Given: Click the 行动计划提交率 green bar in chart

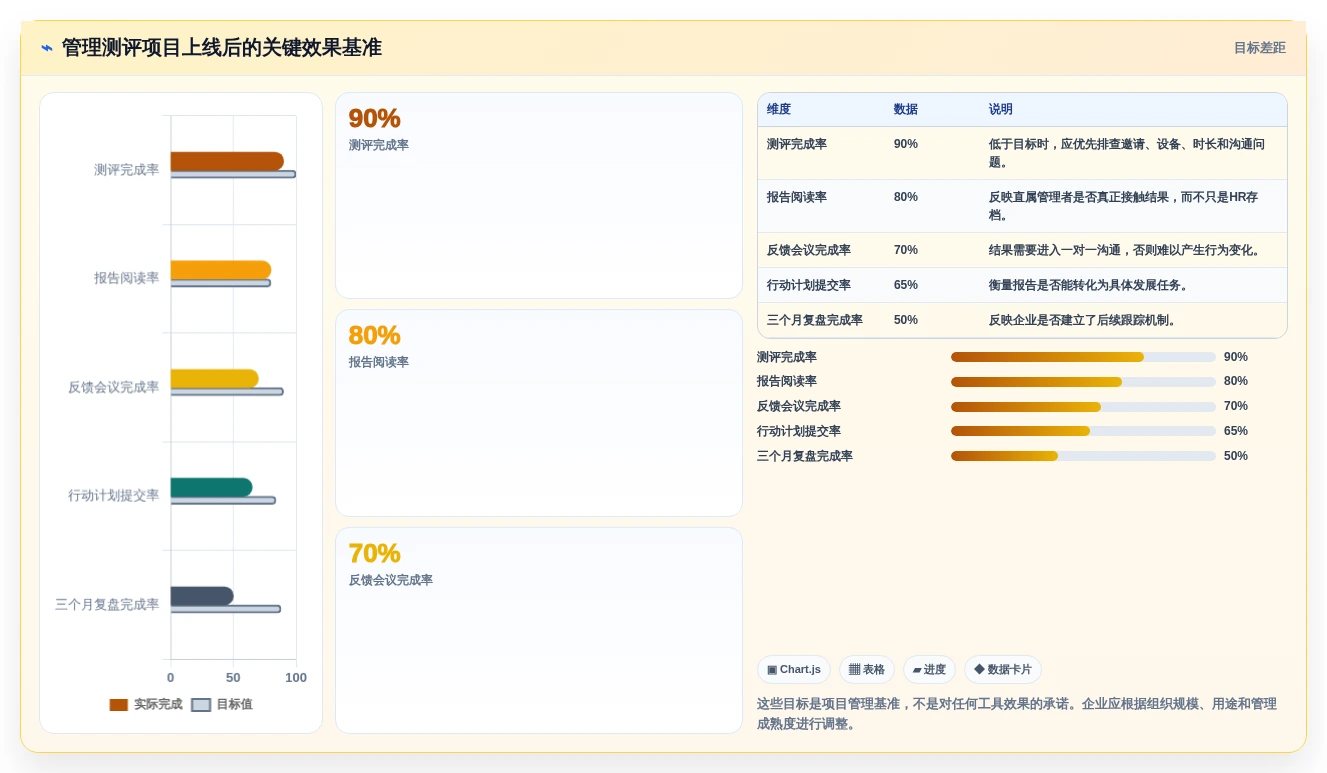Looking at the screenshot, I should pos(211,487).
